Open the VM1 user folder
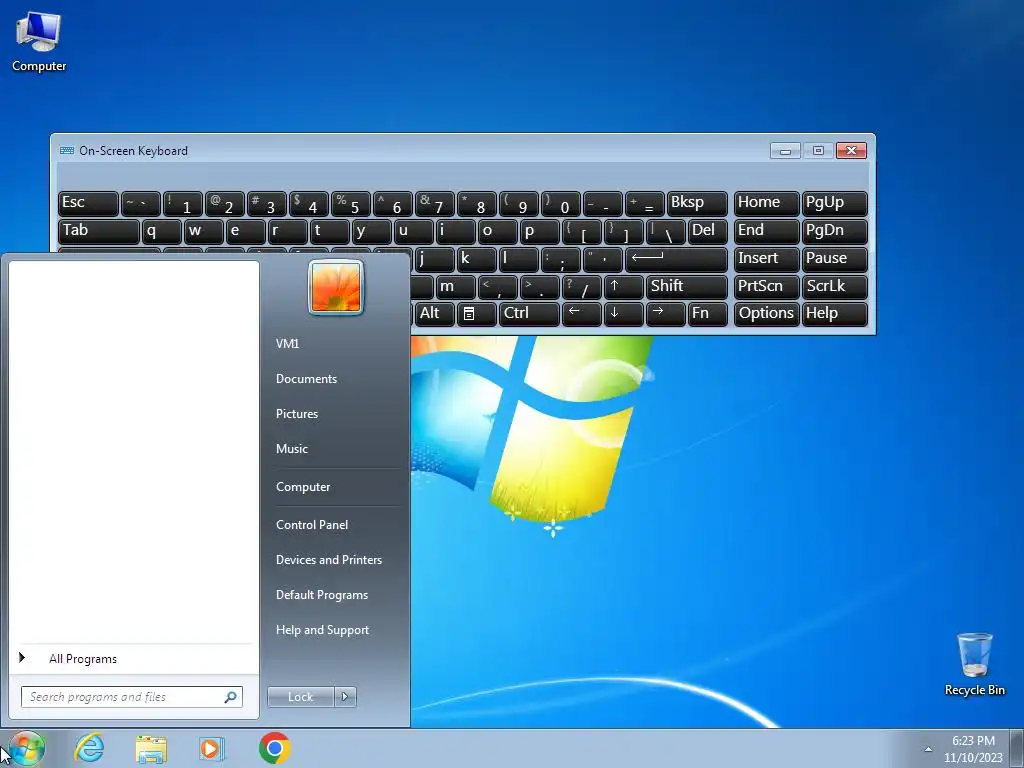The image size is (1024, 768). click(x=287, y=344)
